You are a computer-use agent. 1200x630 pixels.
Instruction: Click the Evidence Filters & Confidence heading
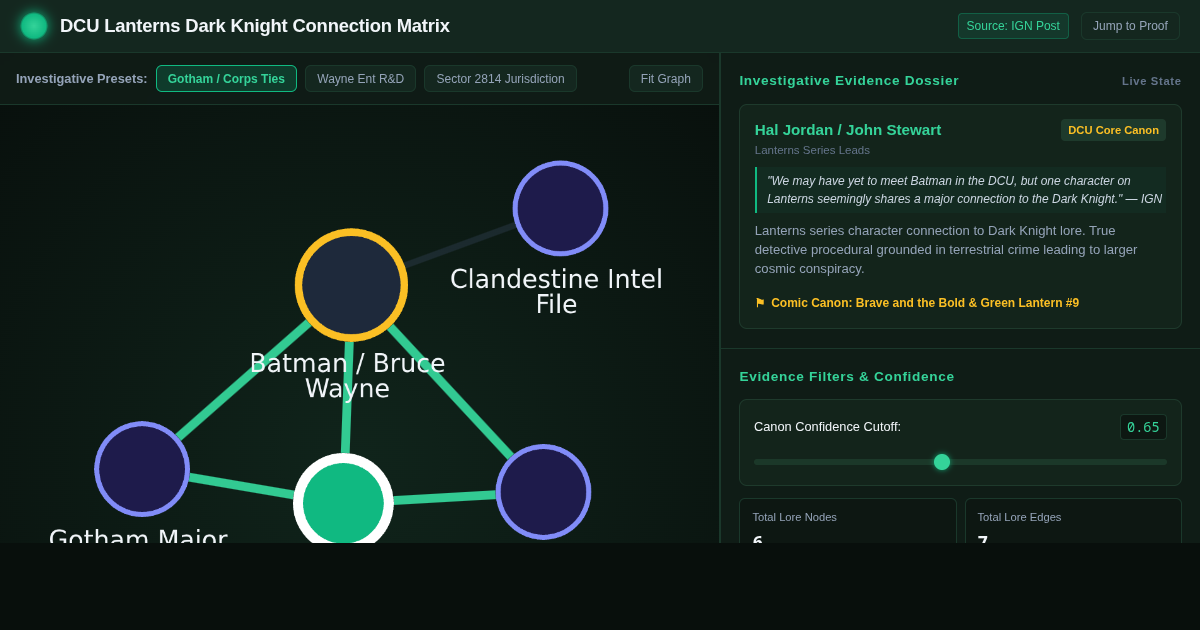coord(847,377)
